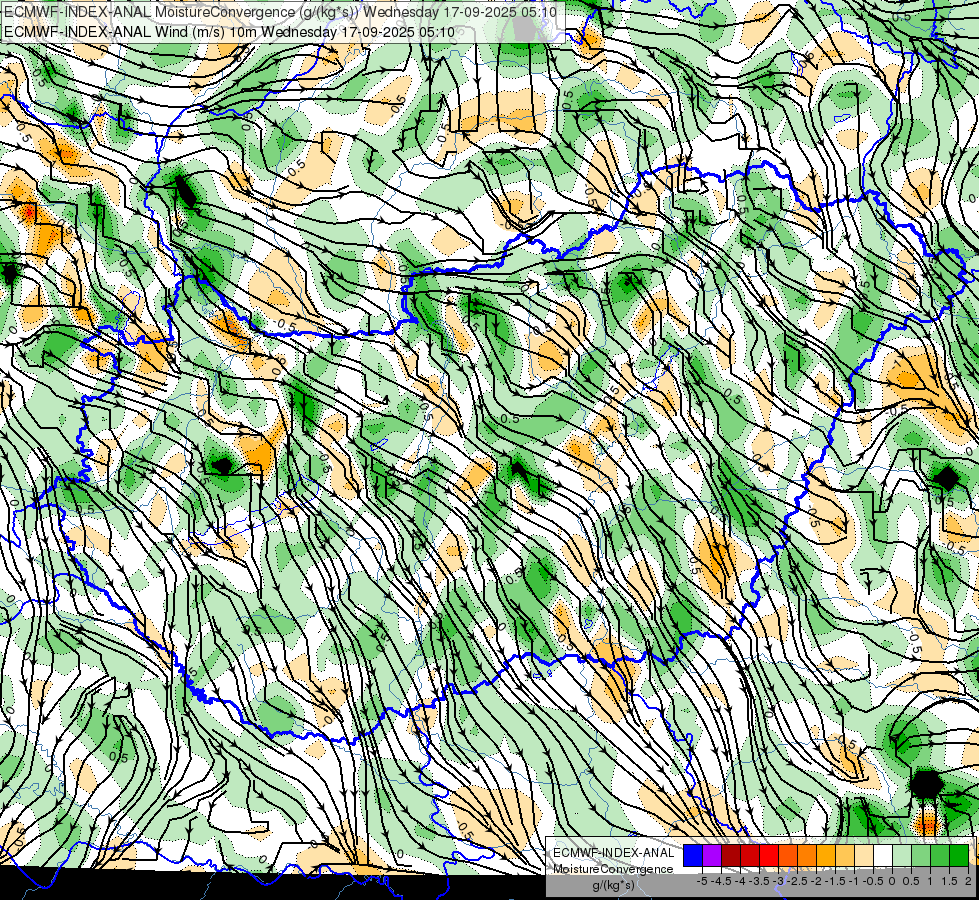Click the purple legend swatch between -5 and -4.5
This screenshot has height=900, width=979.
click(x=712, y=856)
